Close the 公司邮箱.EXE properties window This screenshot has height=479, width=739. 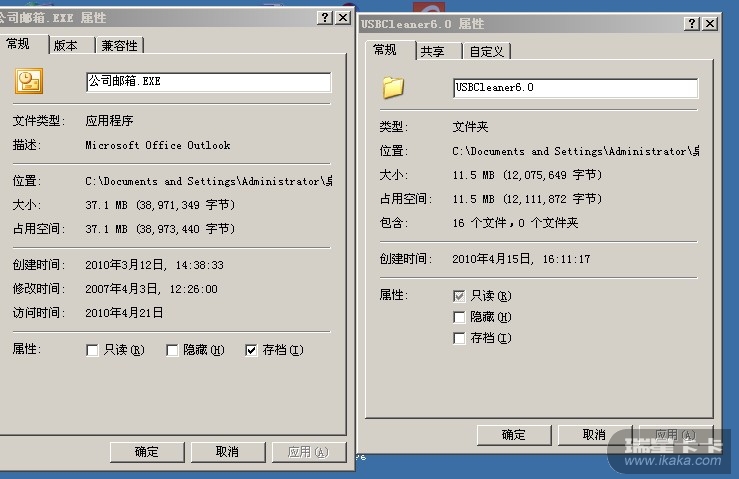344,18
